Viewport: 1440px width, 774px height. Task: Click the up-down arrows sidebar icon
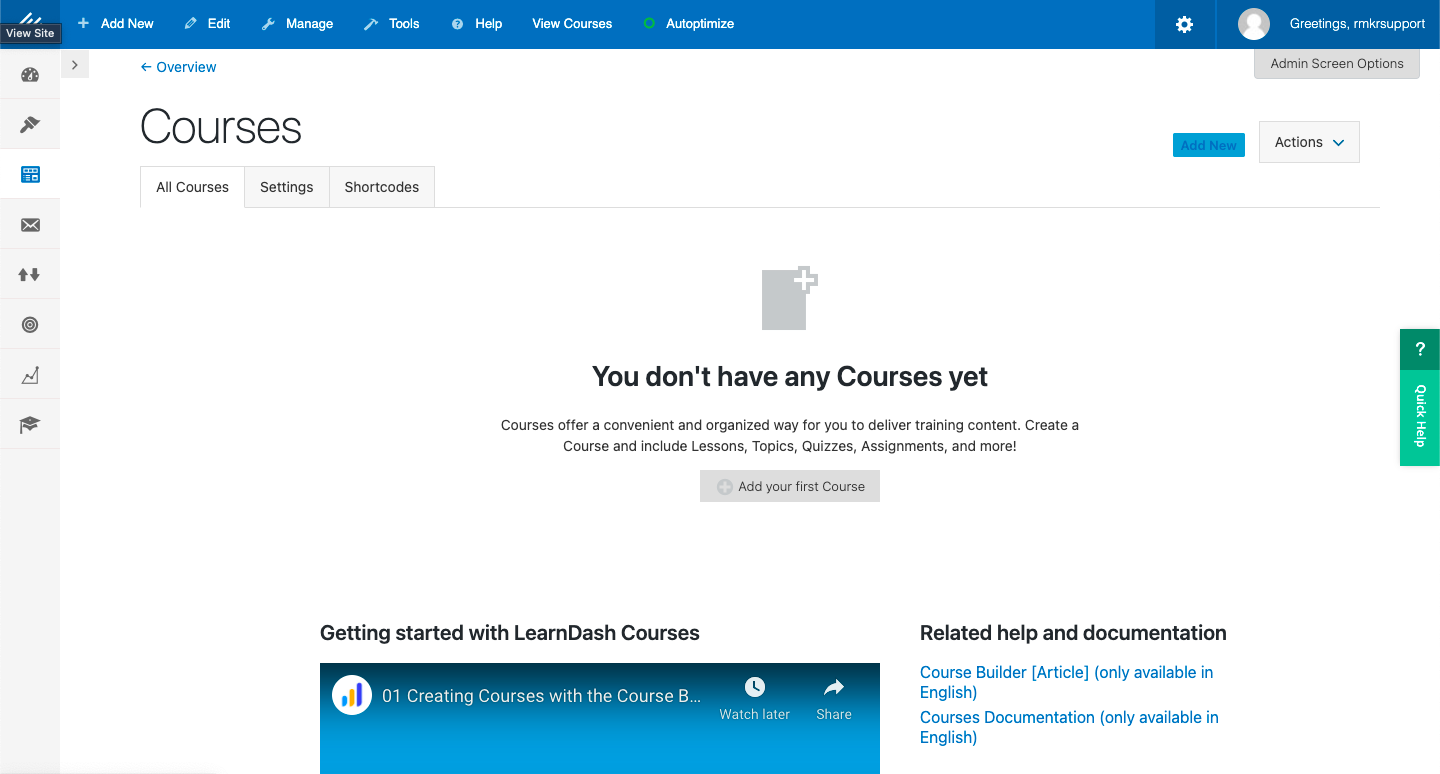click(29, 274)
